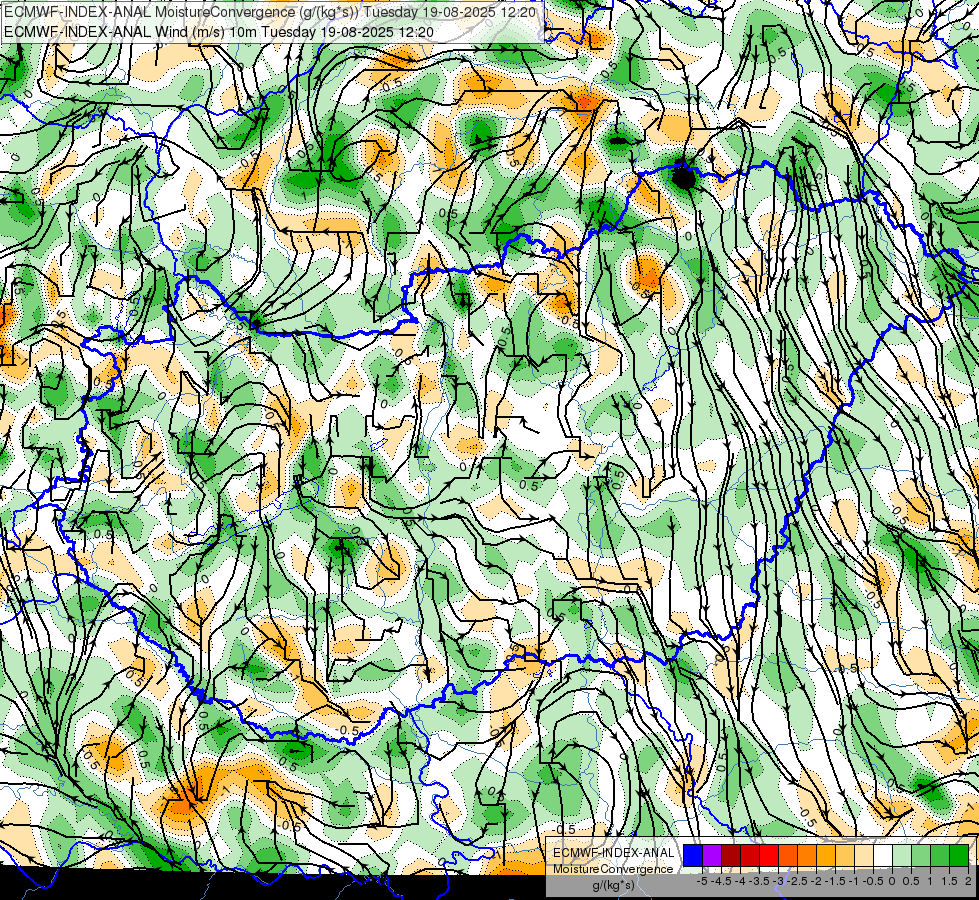This screenshot has width=979, height=900.
Task: Click the g/(kg*s) unit label in legend
Action: 614,885
